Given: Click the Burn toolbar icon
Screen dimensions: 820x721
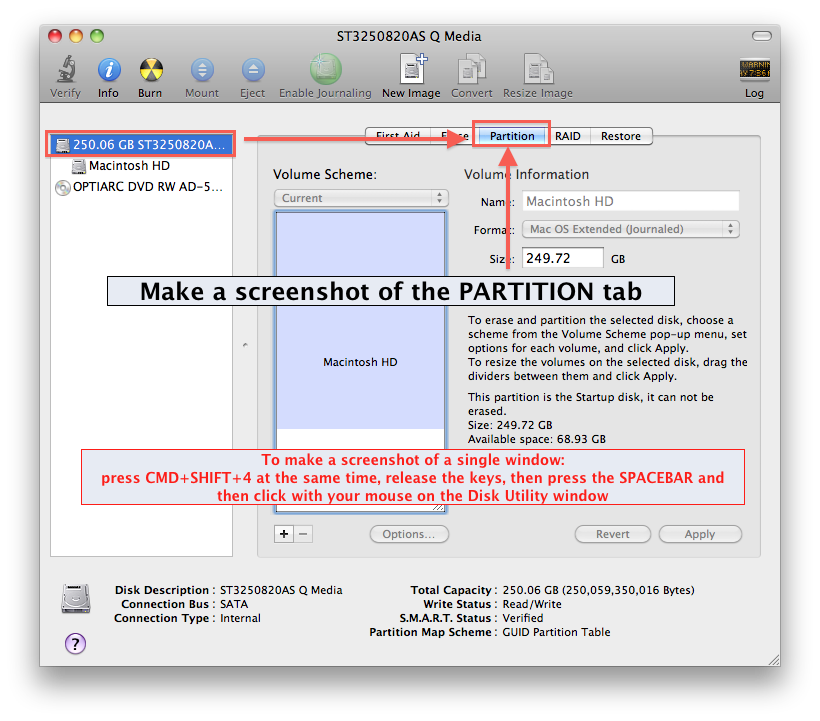Looking at the screenshot, I should [151, 69].
